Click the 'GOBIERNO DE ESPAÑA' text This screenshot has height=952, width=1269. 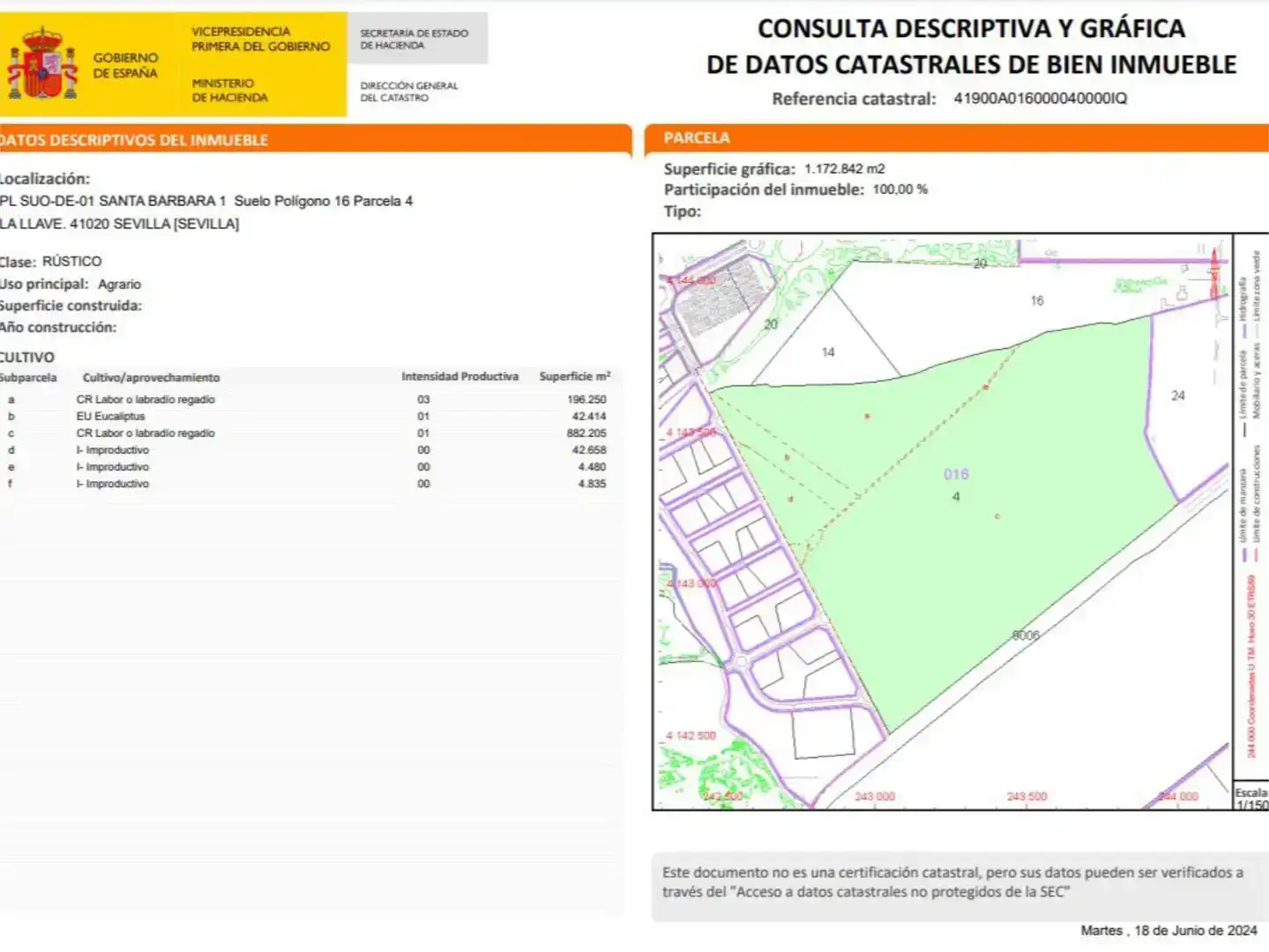coord(125,65)
